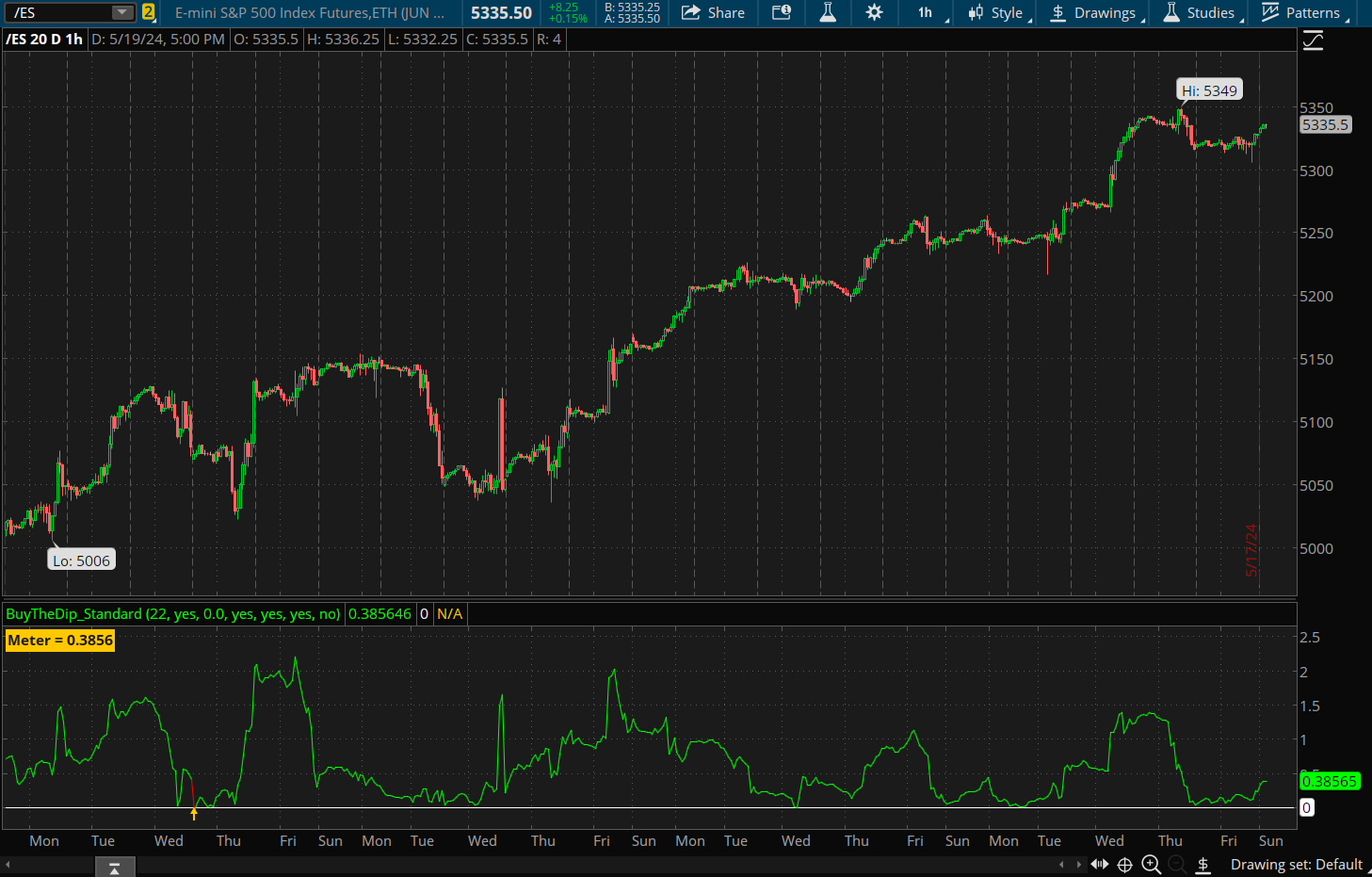Image resolution: width=1372 pixels, height=877 pixels.
Task: Click the E-mini S&P 500 description text
Action: [x=310, y=12]
